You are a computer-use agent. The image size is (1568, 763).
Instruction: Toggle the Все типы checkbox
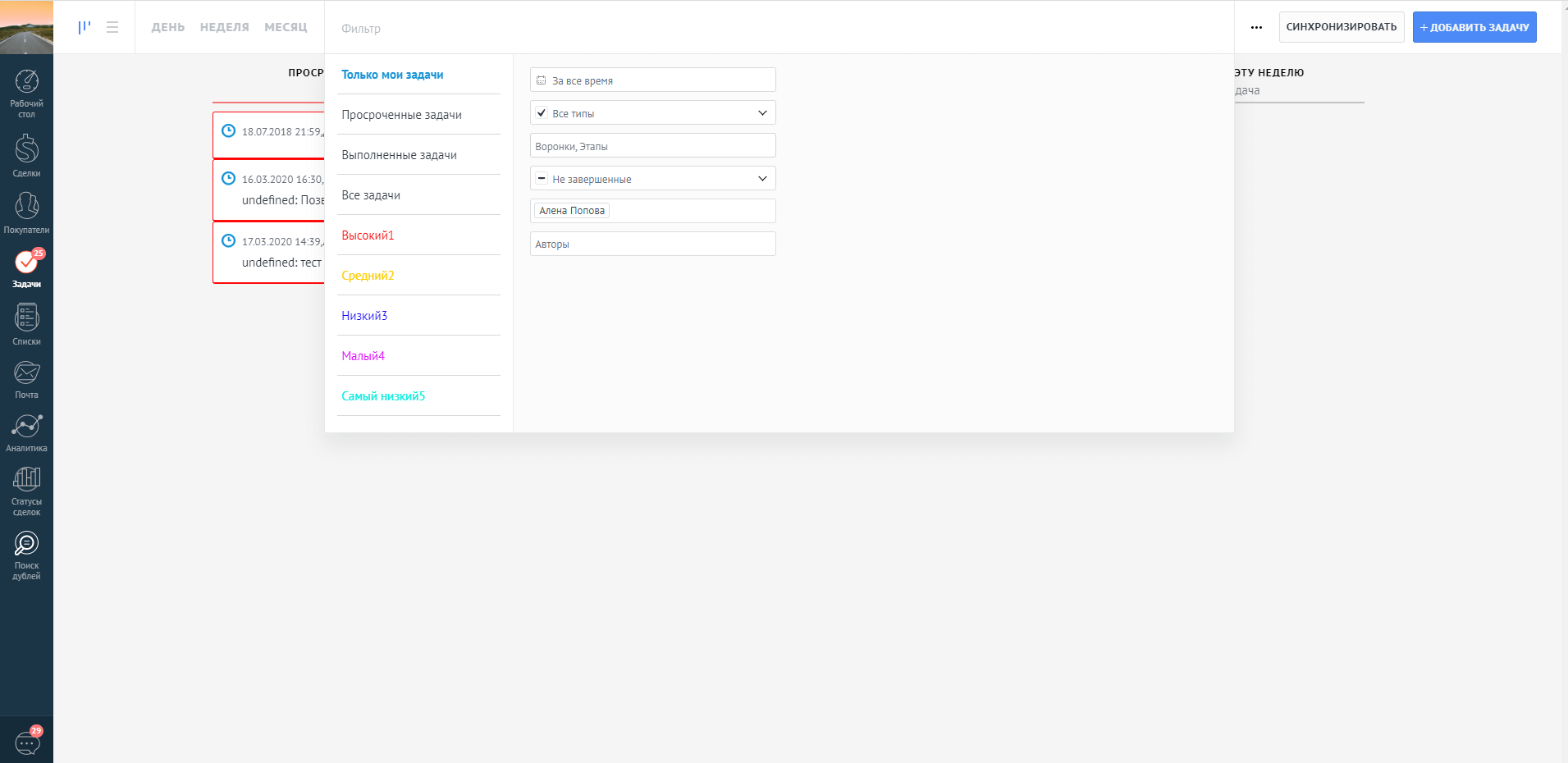tap(542, 113)
